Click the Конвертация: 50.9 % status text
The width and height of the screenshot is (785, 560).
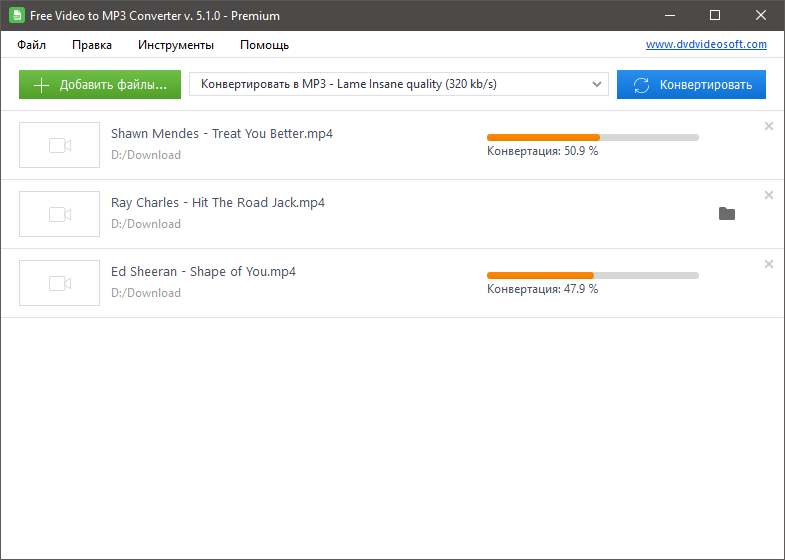[542, 151]
